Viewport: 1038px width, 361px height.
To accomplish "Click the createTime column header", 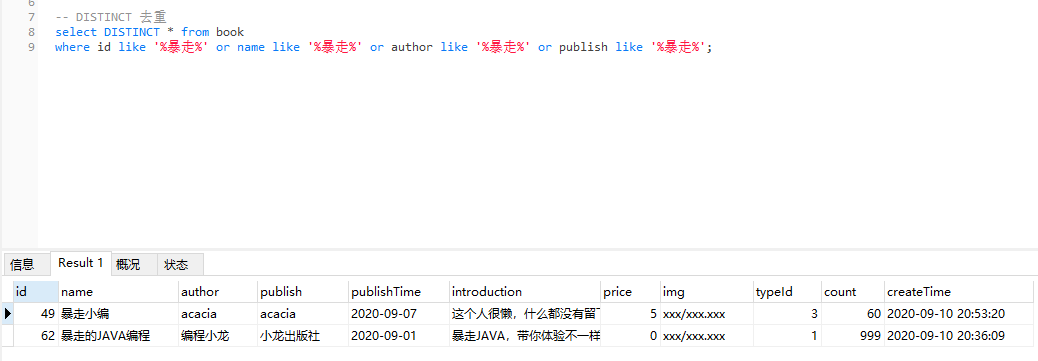I will (x=959, y=291).
